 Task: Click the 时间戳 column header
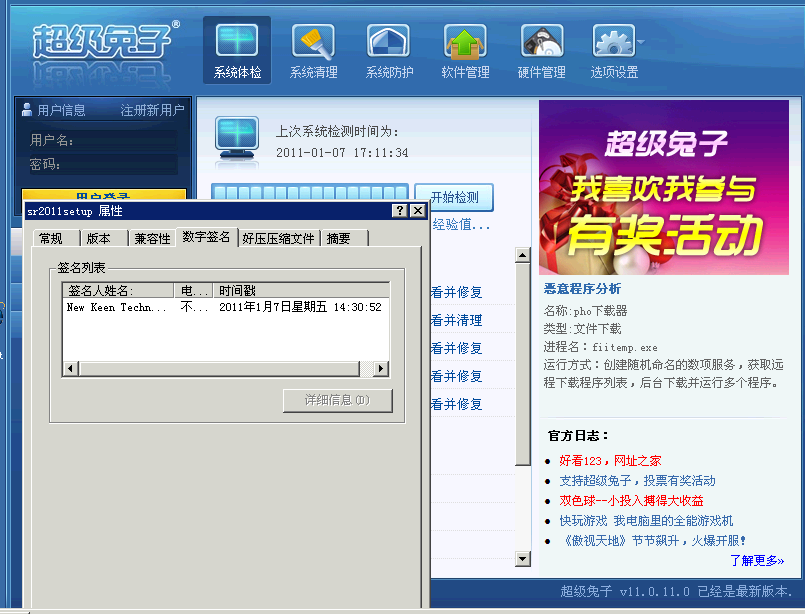(301, 291)
